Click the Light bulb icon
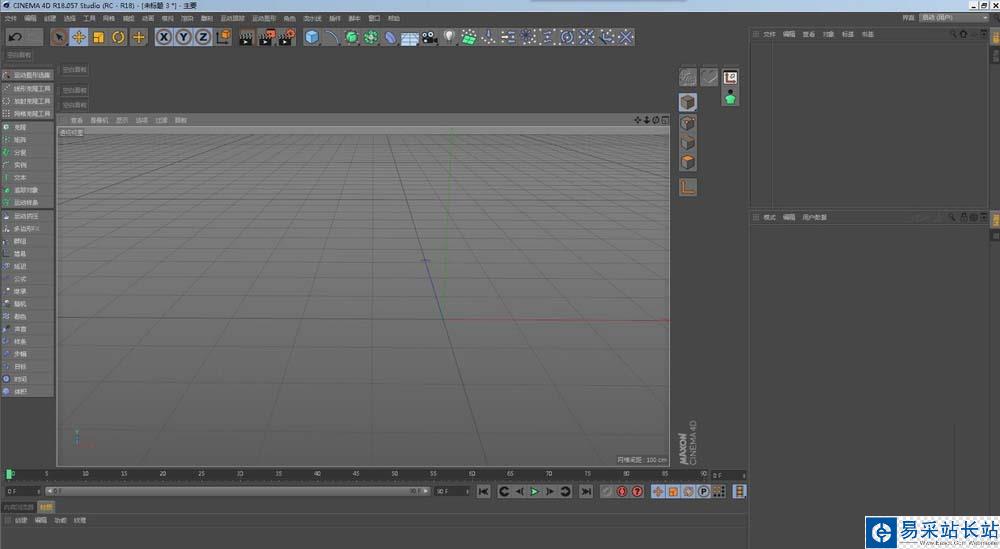Viewport: 1000px width, 549px height. [449, 37]
